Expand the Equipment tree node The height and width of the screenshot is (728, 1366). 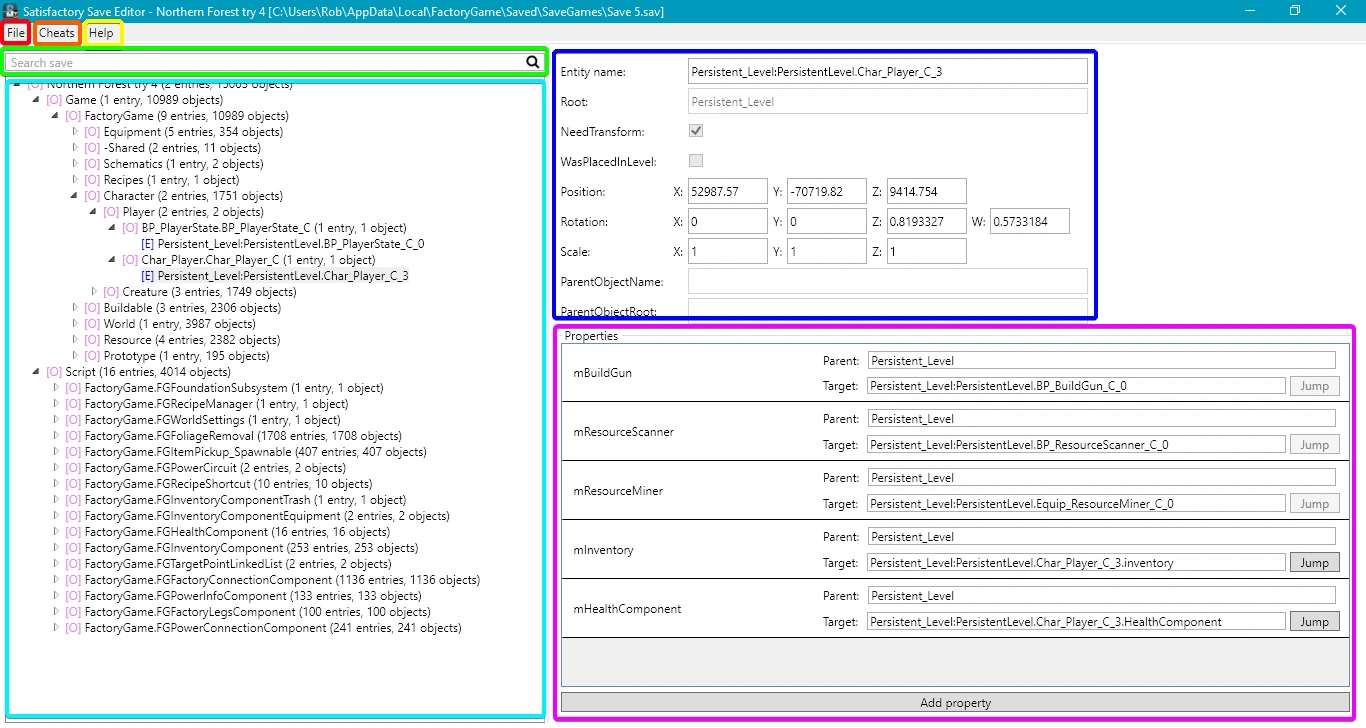tap(75, 132)
